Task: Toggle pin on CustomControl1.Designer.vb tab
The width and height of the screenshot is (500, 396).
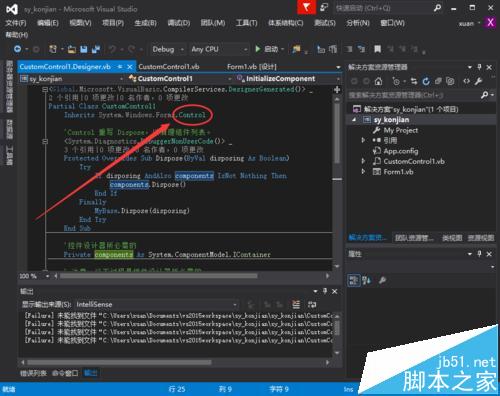Action: (x=120, y=67)
